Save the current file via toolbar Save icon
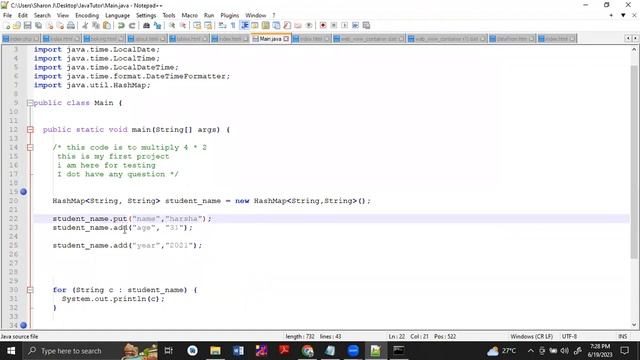The image size is (640, 360). click(x=27, y=26)
